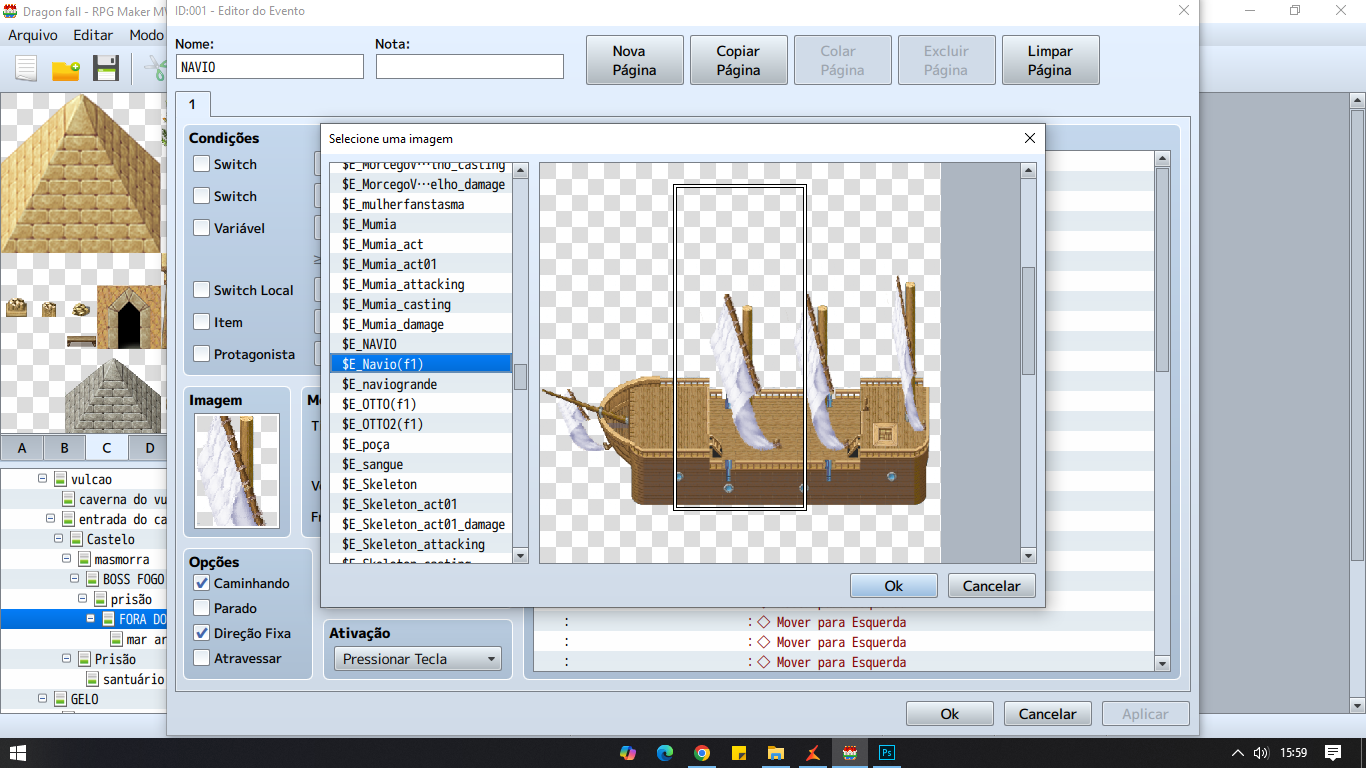Select event page tab 1

(192, 105)
